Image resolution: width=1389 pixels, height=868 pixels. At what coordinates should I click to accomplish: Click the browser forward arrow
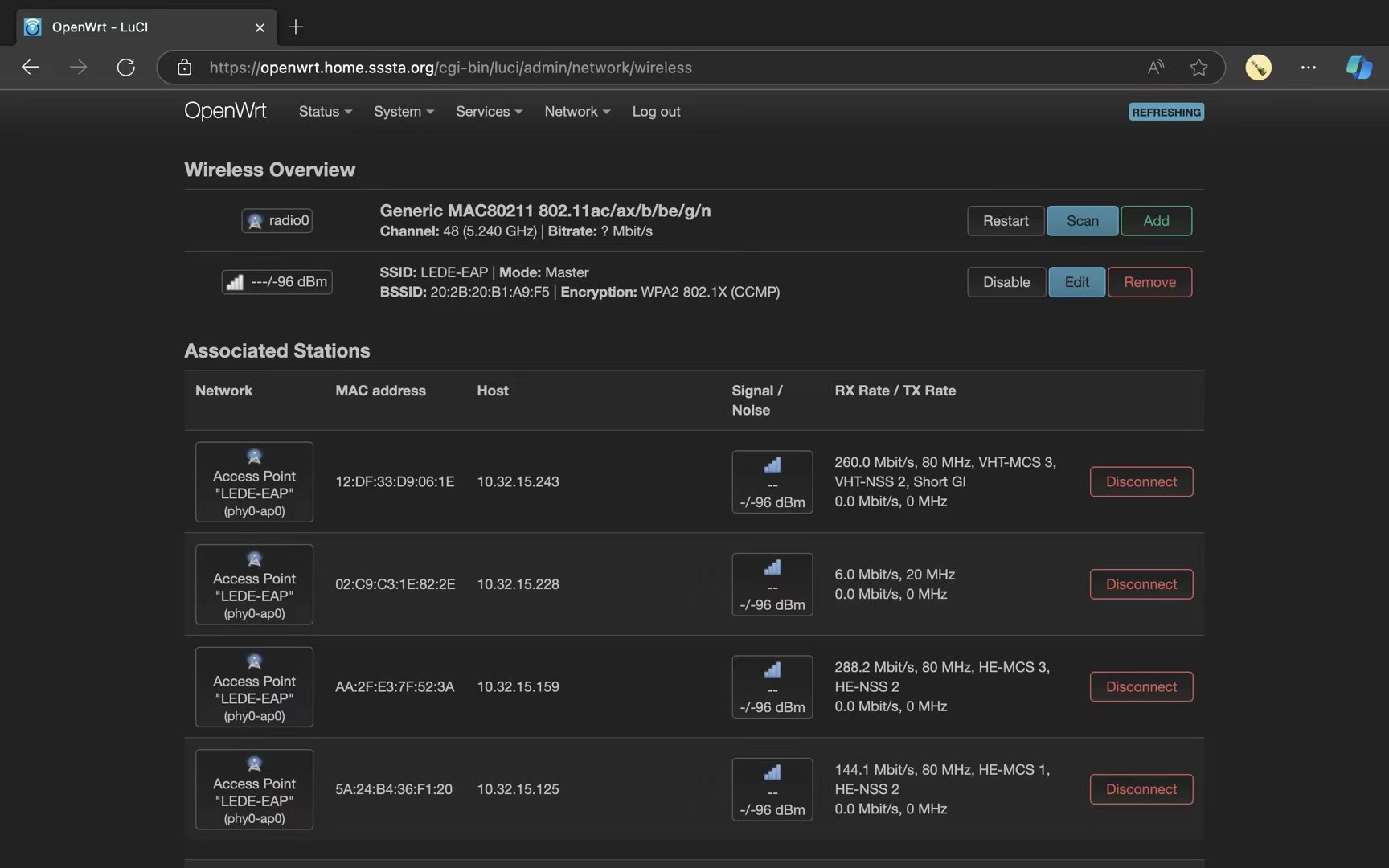pos(78,68)
